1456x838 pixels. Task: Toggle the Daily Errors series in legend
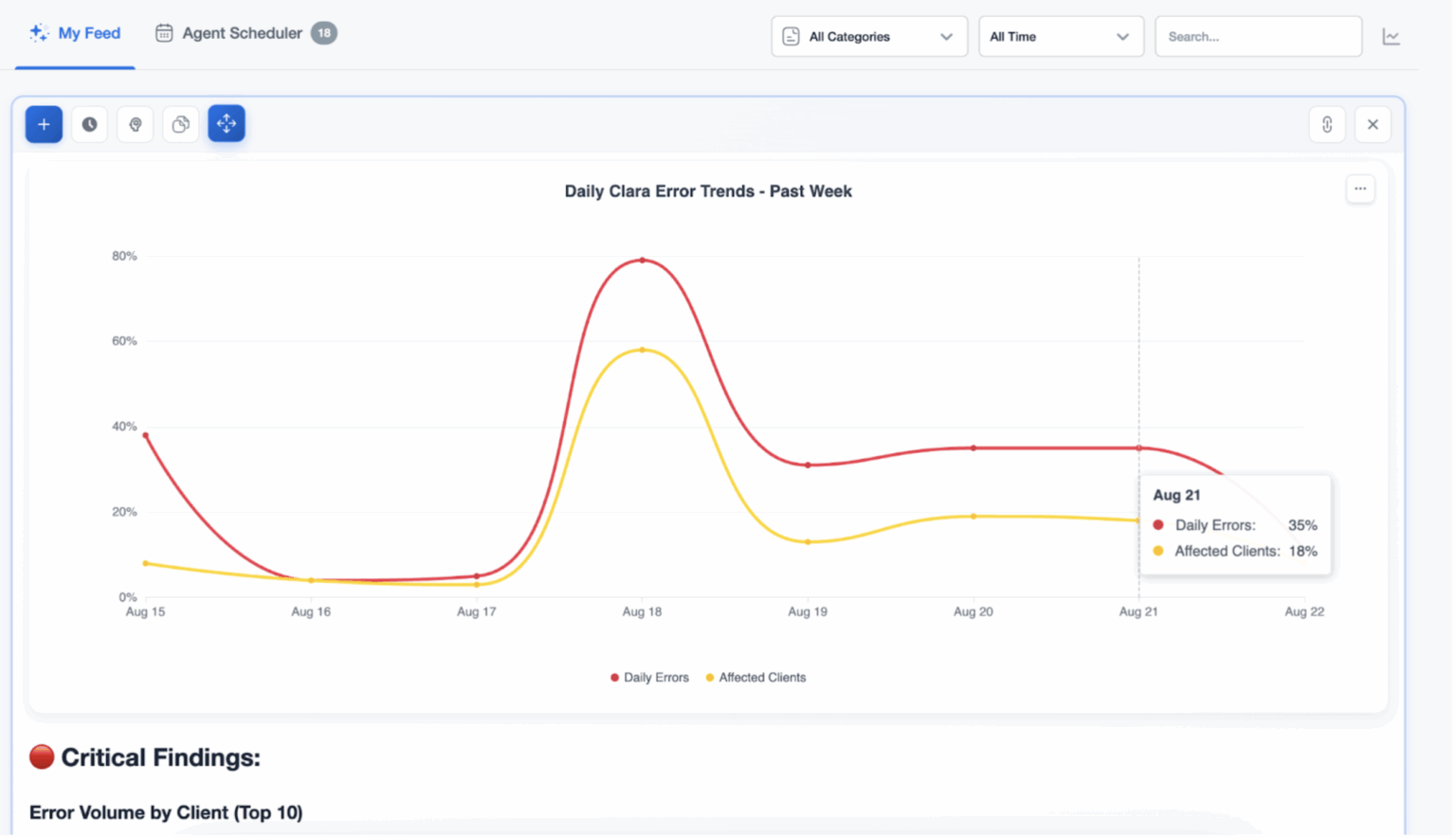(x=649, y=677)
